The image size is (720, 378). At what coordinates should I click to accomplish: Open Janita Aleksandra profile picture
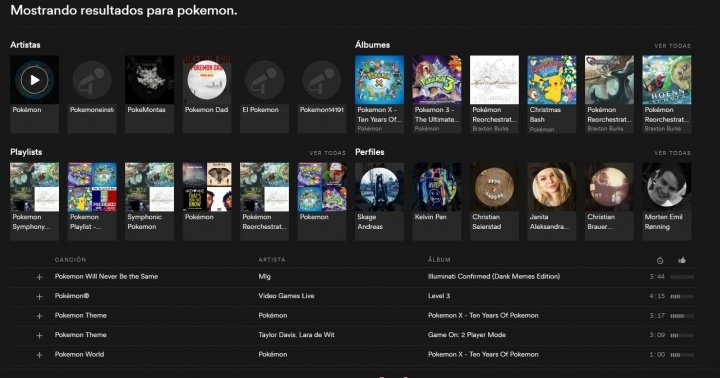click(551, 187)
